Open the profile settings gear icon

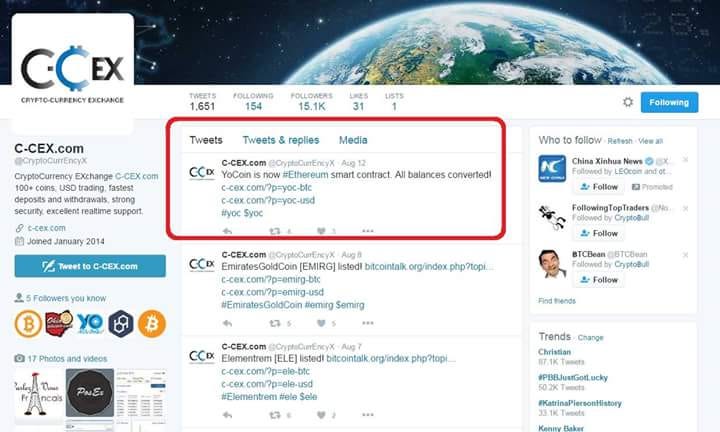tap(628, 102)
